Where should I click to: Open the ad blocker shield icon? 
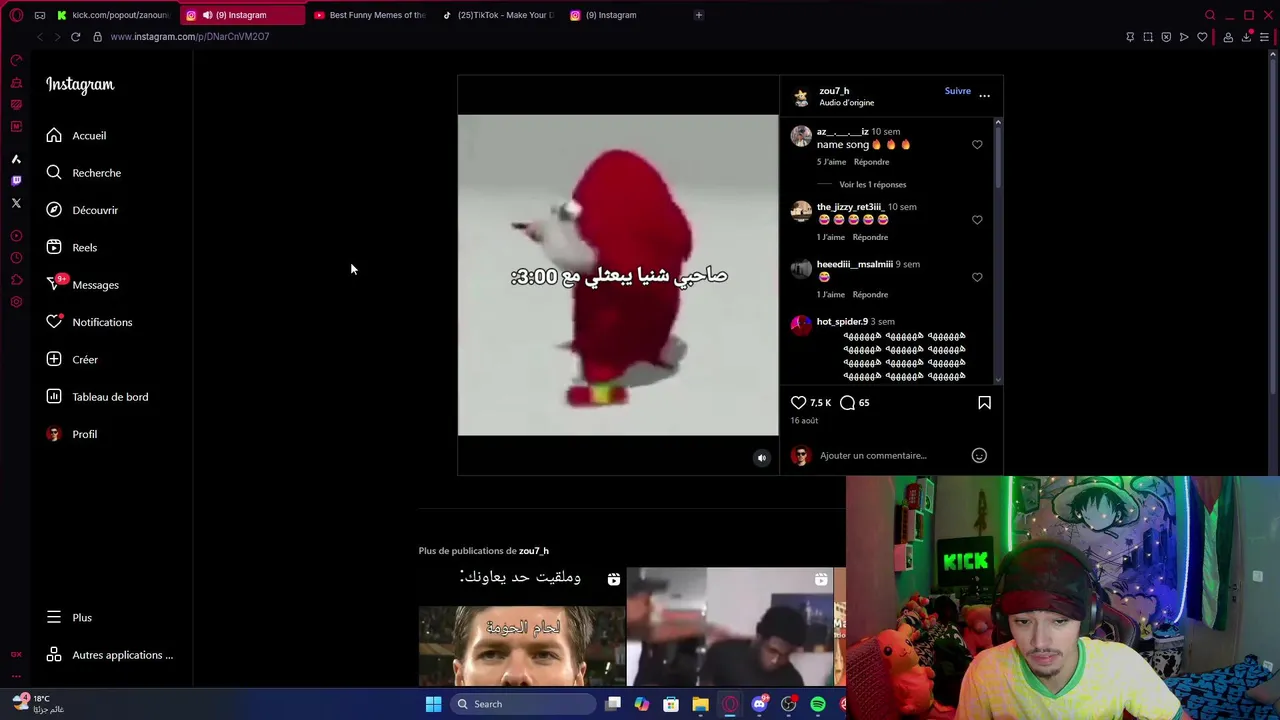pos(1166,37)
